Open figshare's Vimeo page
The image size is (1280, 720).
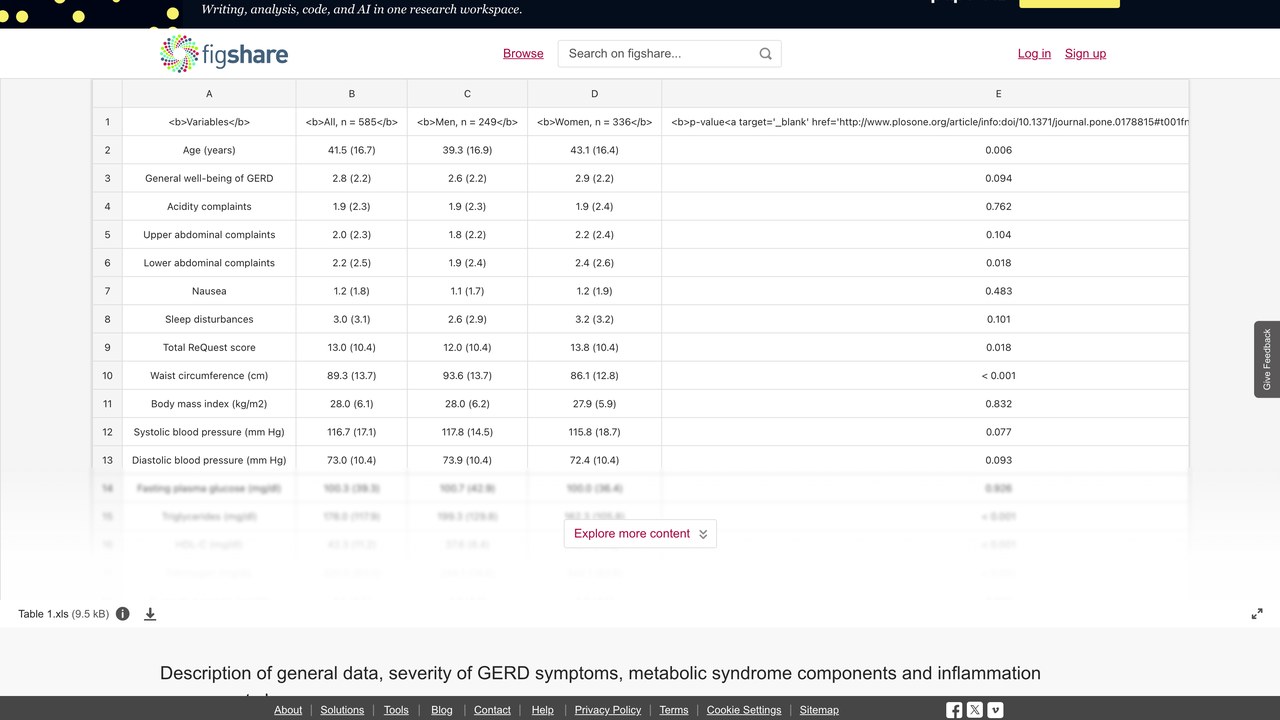pos(995,710)
